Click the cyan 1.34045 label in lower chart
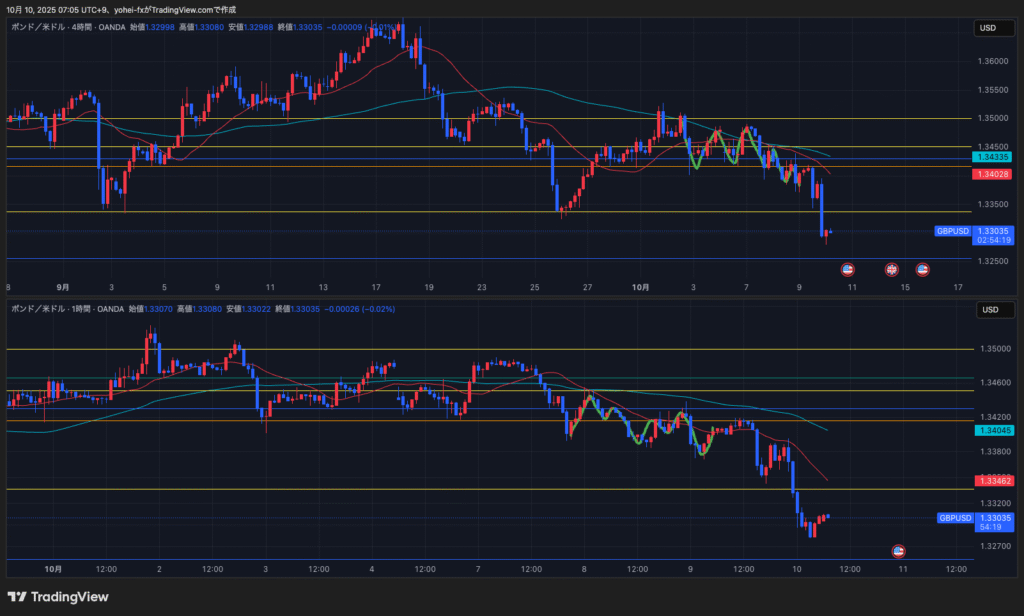This screenshot has width=1024, height=616. pyautogui.click(x=992, y=429)
